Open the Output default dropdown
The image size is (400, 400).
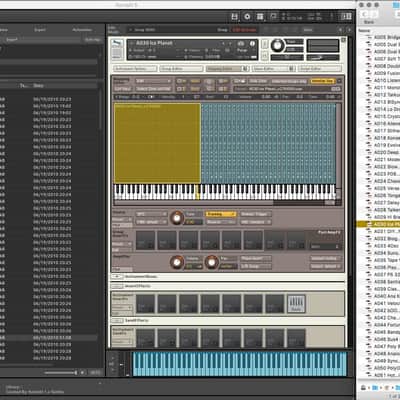pos(325,266)
